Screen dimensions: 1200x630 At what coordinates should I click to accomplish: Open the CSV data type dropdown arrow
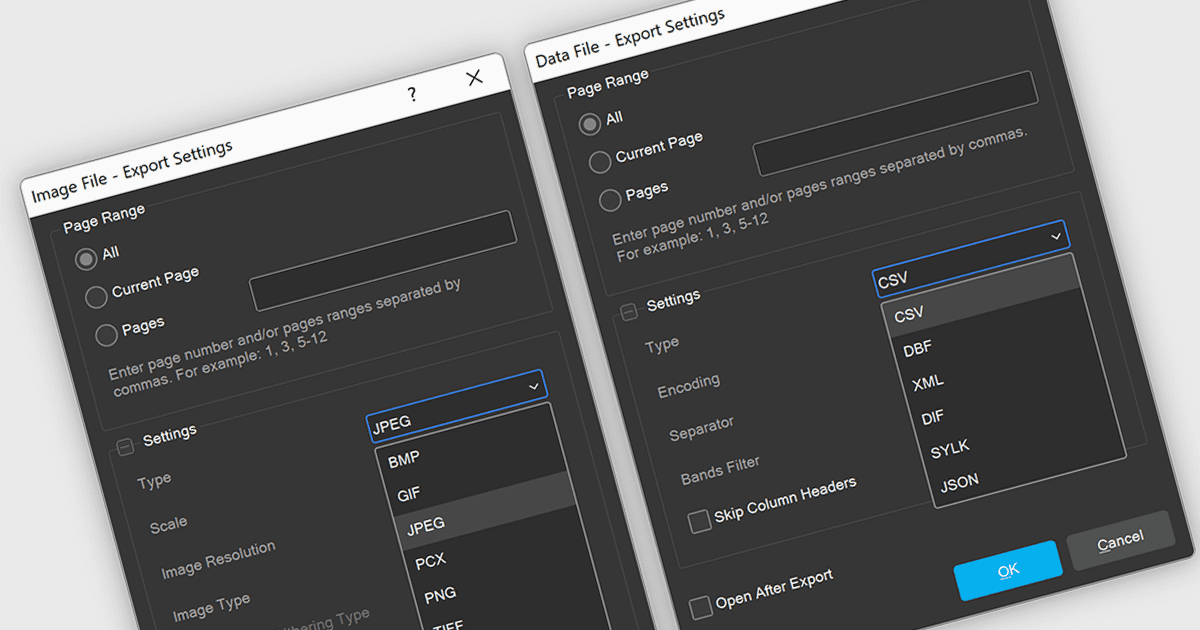click(1056, 236)
